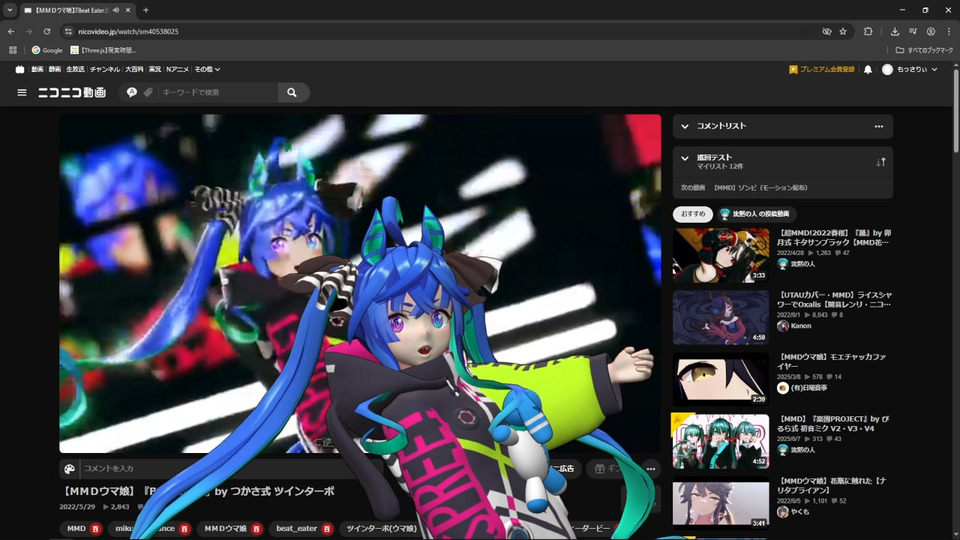Image resolution: width=960 pixels, height=540 pixels.
Task: Expand the その他 dropdown menu
Action: (x=207, y=69)
